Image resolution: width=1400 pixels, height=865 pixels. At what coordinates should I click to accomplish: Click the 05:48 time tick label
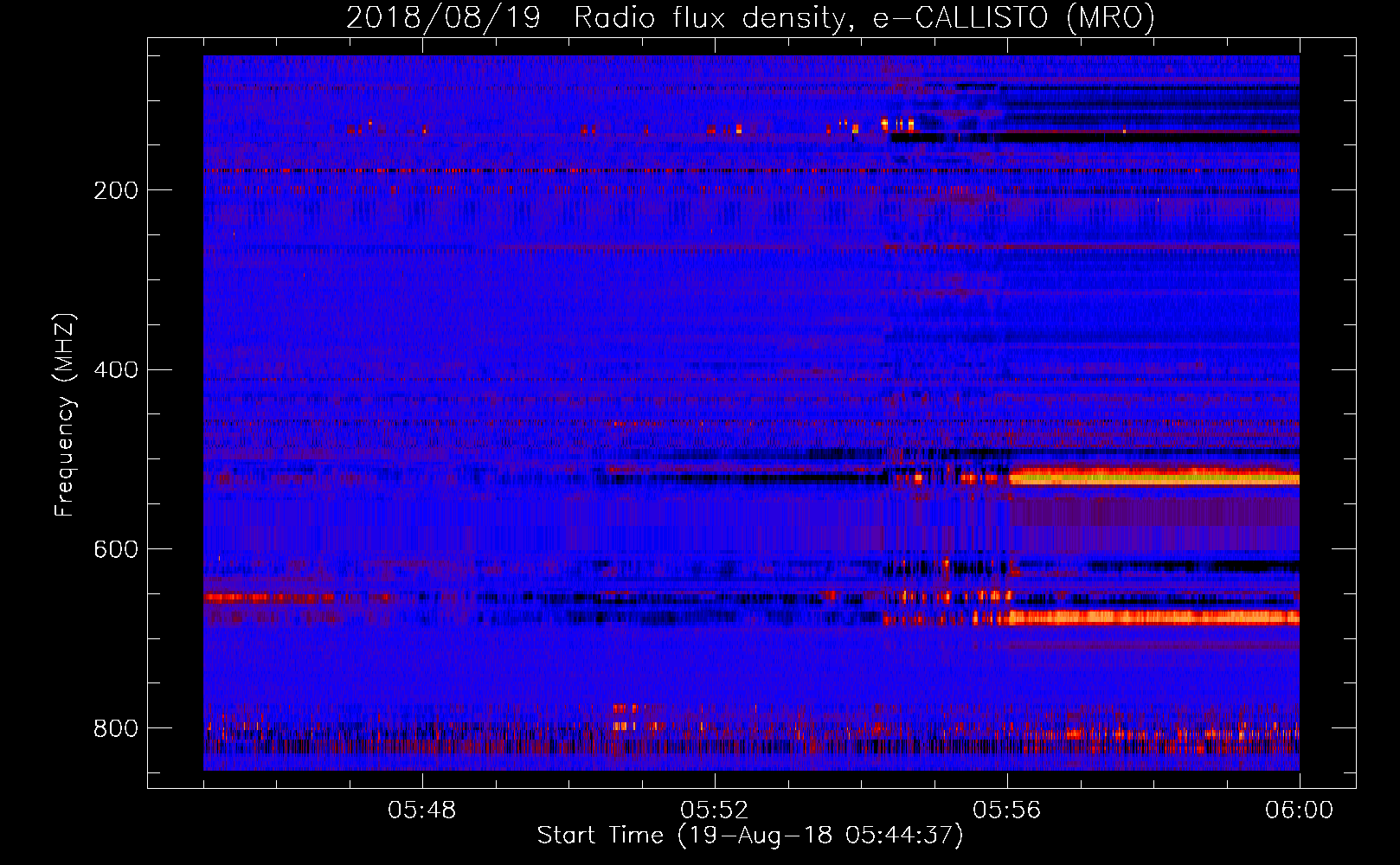tap(422, 811)
